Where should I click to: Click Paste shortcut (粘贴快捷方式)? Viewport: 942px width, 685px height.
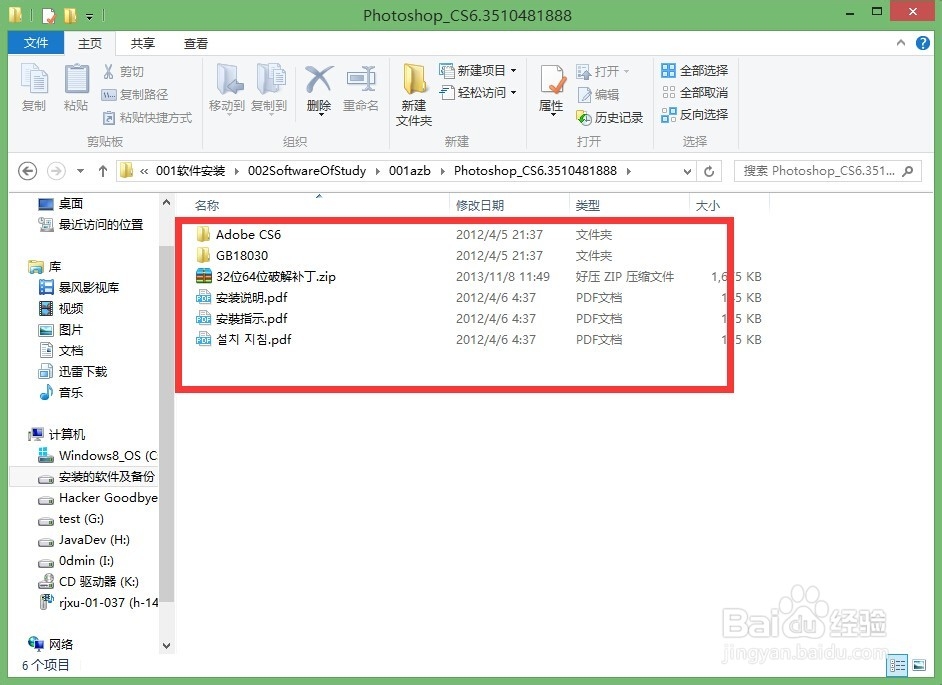(x=147, y=117)
